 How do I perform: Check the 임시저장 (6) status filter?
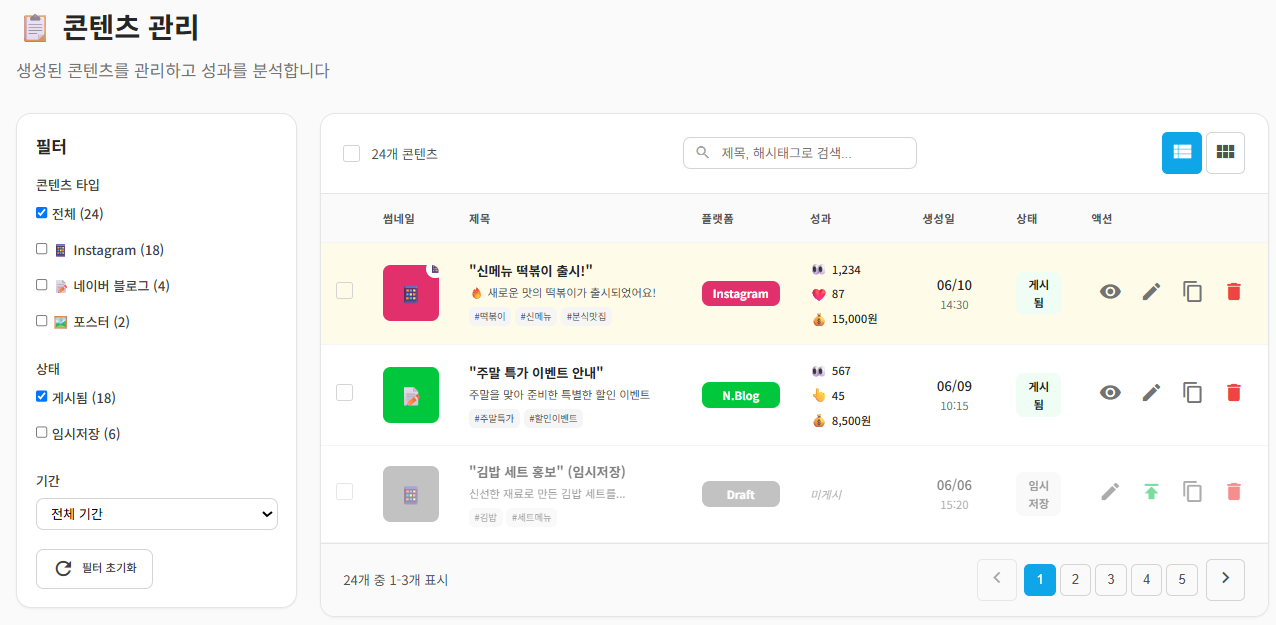coord(42,432)
